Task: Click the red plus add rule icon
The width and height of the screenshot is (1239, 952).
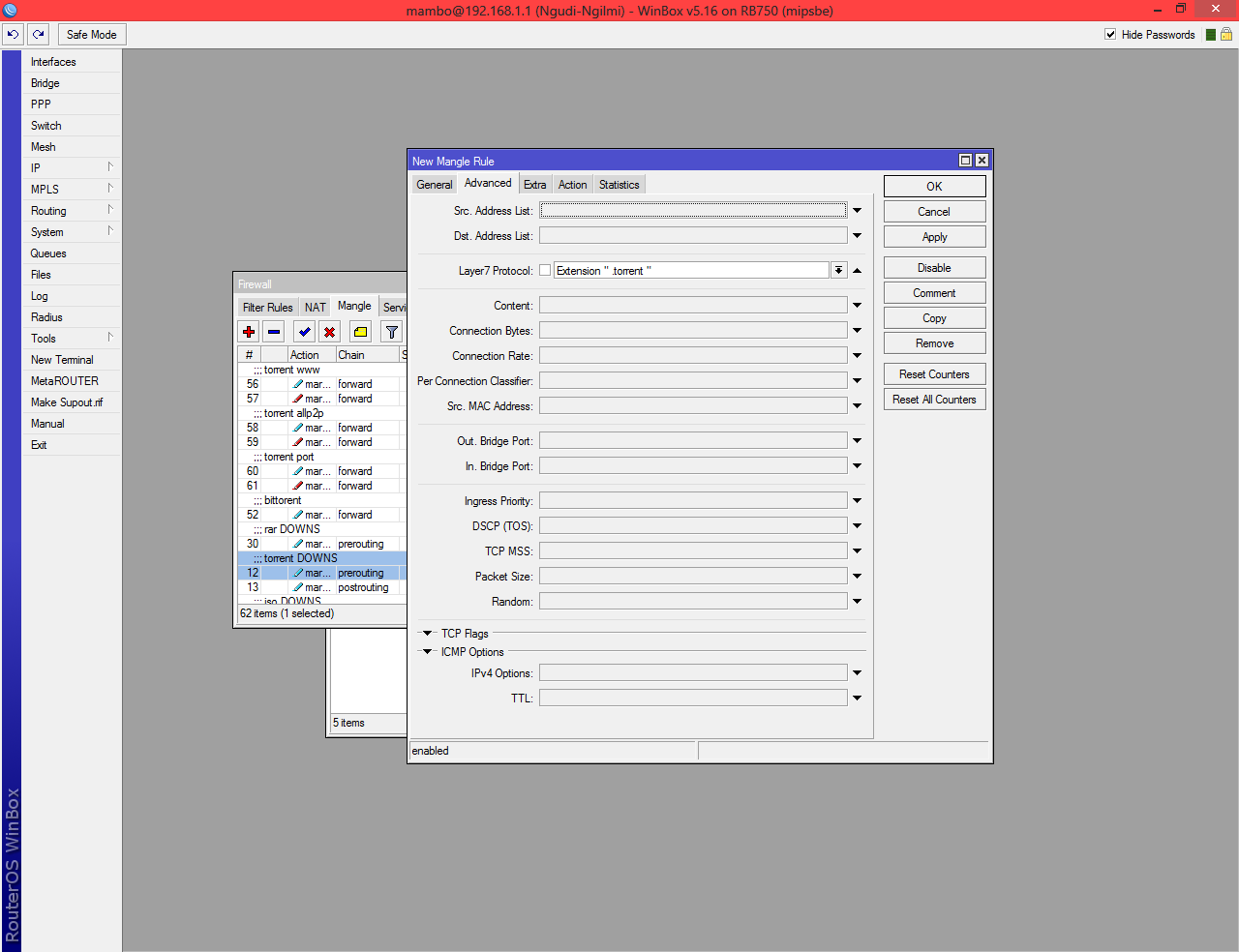Action: point(249,332)
